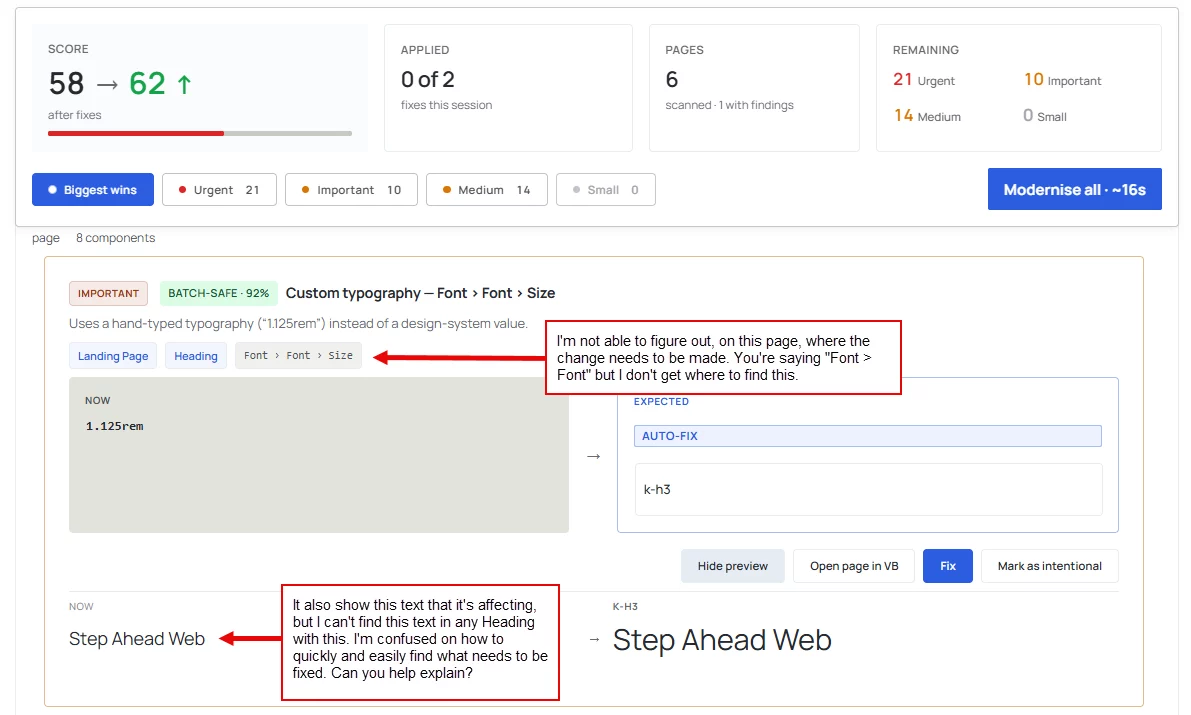This screenshot has height=715, width=1191.
Task: Click the score progress bar
Action: pyautogui.click(x=200, y=134)
